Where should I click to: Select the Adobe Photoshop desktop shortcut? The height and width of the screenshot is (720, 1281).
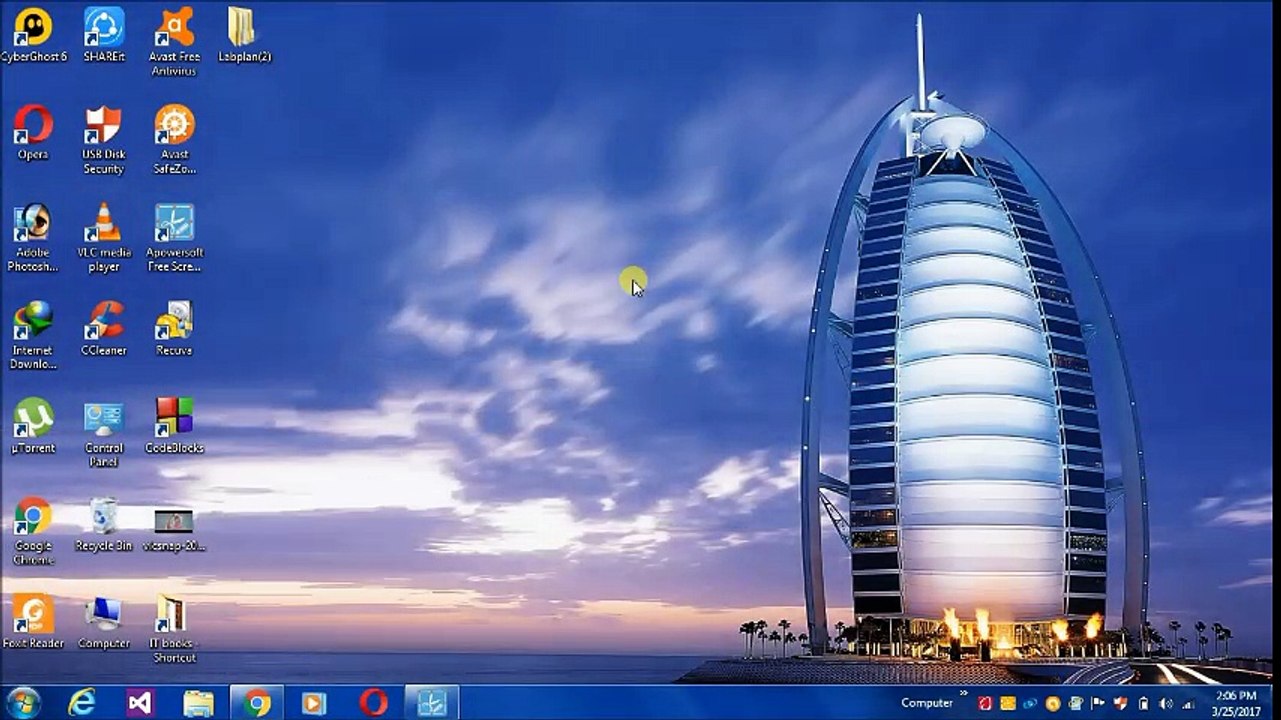pyautogui.click(x=33, y=238)
